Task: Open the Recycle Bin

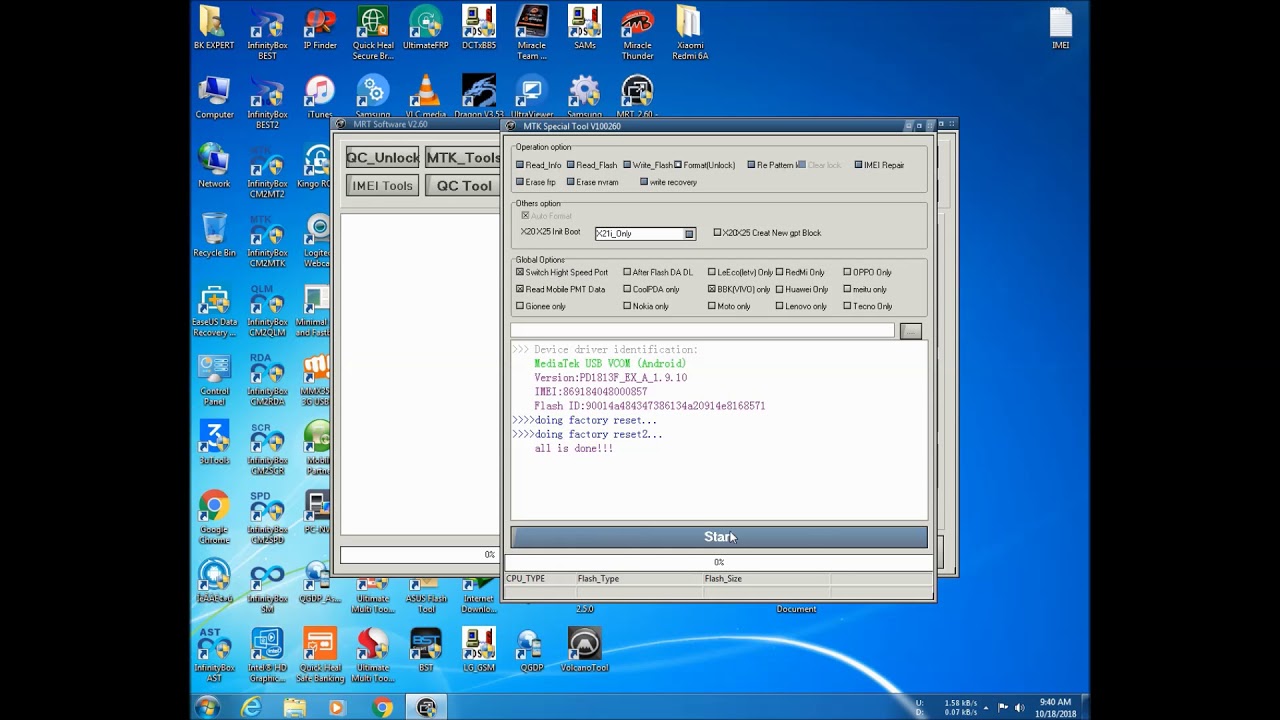Action: coord(214,235)
